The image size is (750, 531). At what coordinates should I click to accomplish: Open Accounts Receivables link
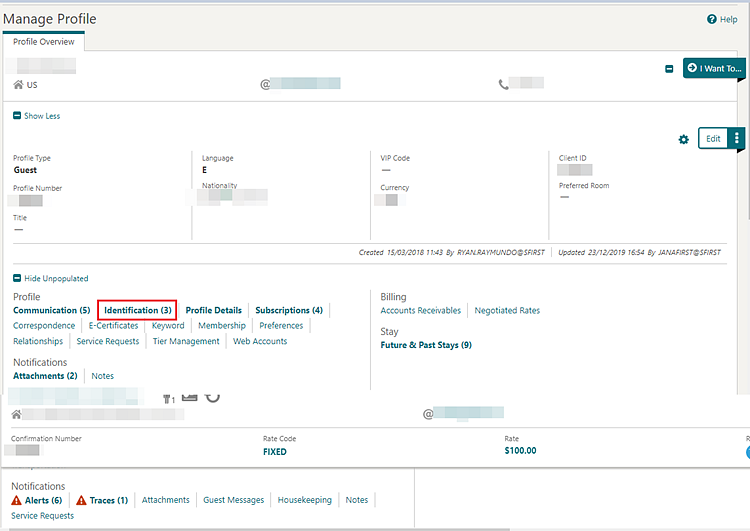(420, 310)
